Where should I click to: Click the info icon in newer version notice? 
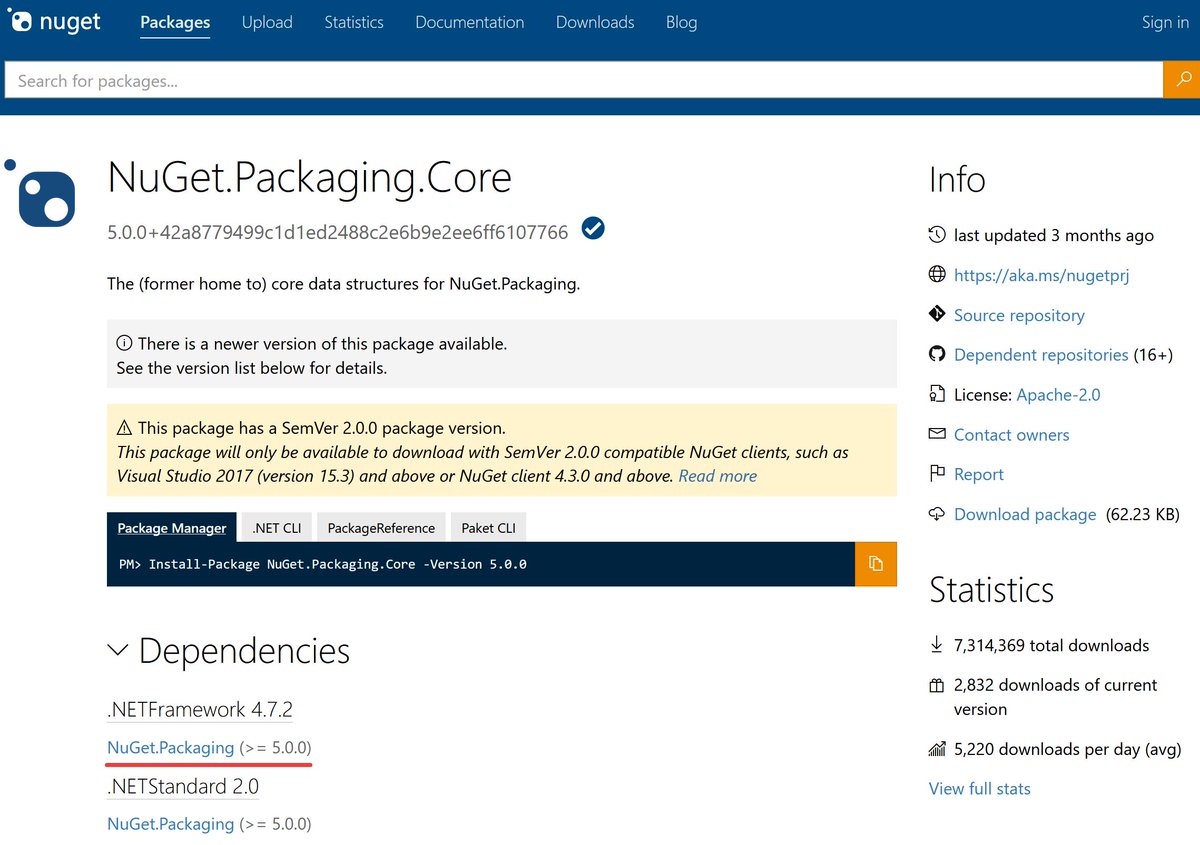[125, 343]
